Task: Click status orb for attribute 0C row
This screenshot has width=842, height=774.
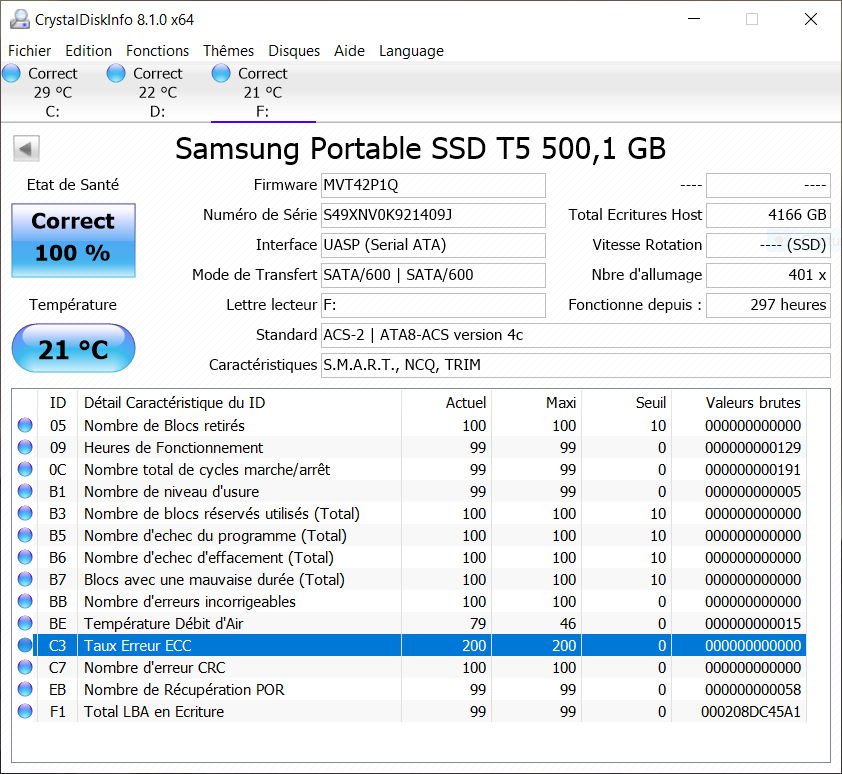Action: point(25,469)
